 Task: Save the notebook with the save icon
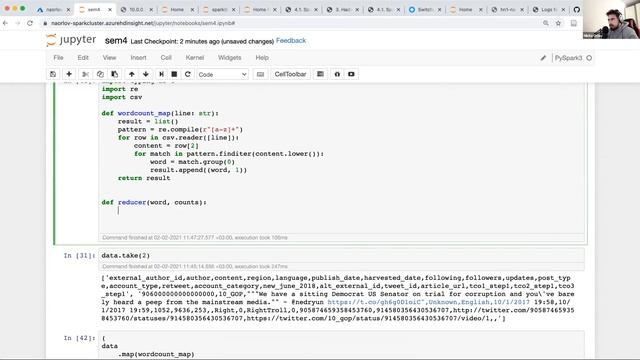coord(53,74)
